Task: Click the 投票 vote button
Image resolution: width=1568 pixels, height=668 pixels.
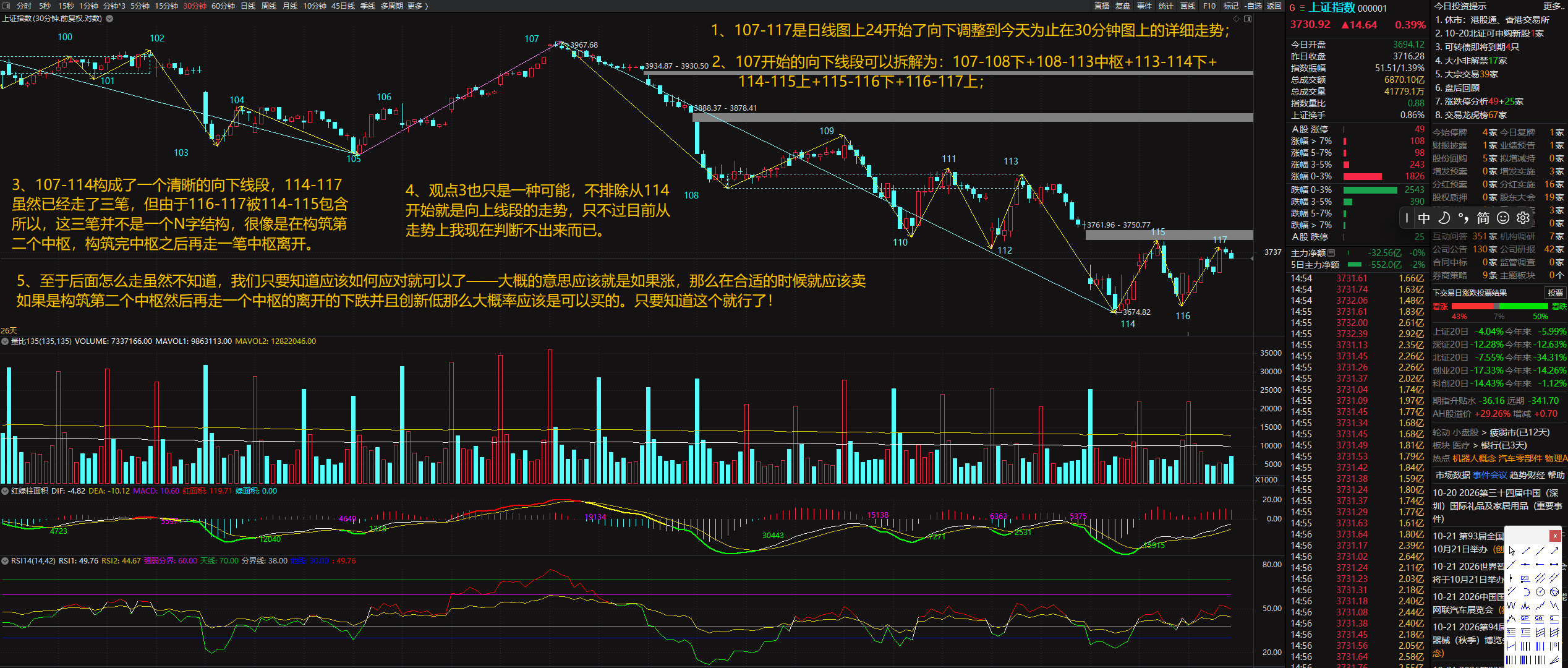Action: click(x=1555, y=293)
